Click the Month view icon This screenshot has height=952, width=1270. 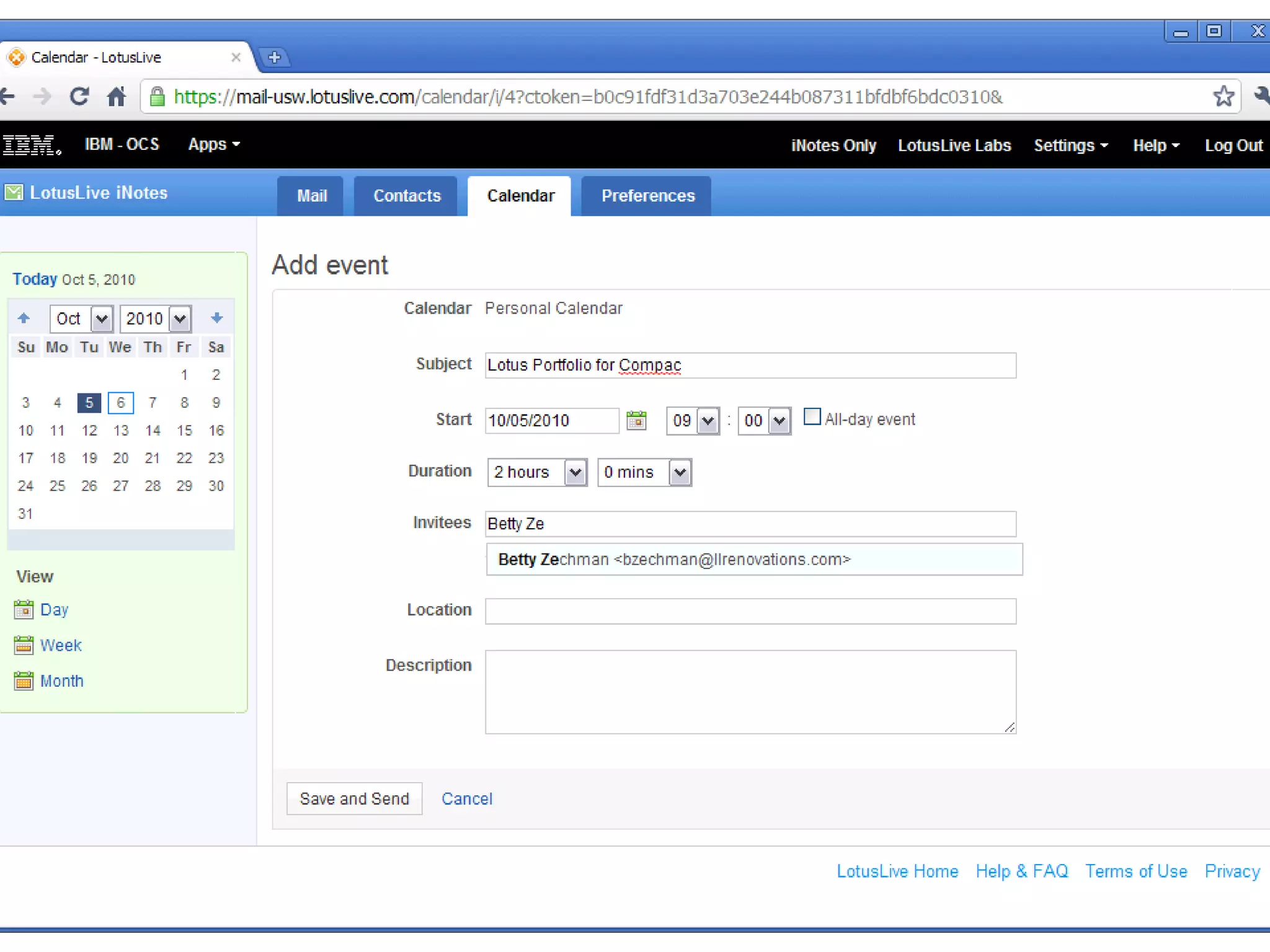pyautogui.click(x=24, y=681)
